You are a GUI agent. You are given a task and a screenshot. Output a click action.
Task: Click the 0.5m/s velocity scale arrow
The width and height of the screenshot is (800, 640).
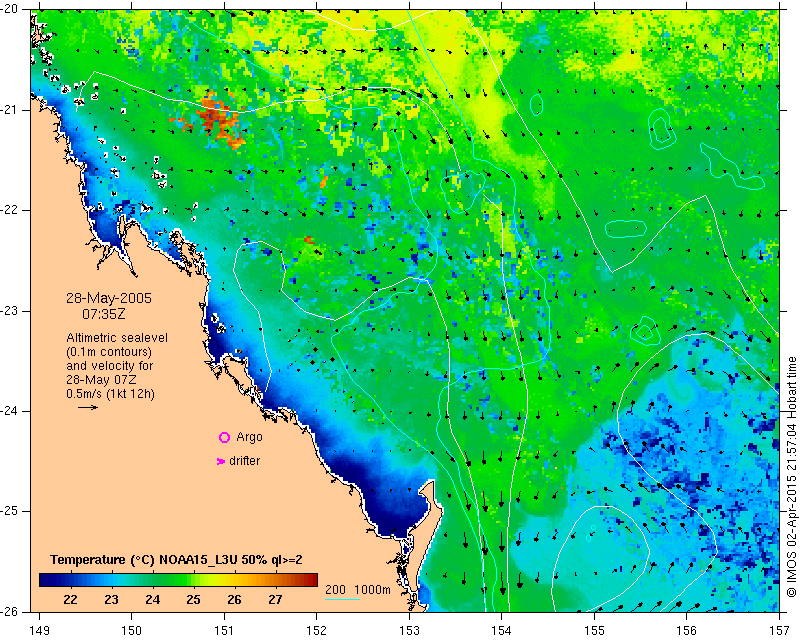click(88, 407)
